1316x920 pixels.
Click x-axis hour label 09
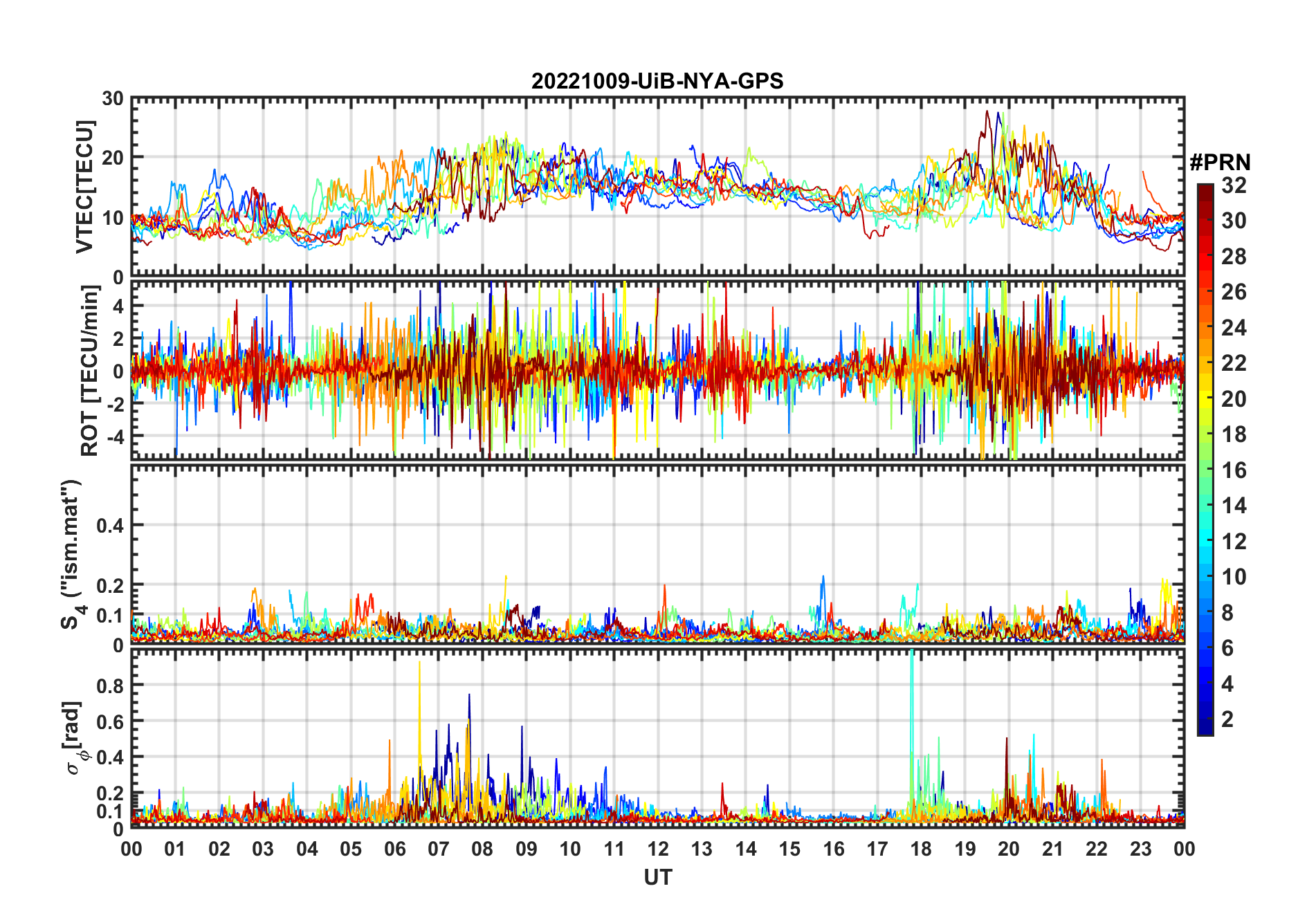coord(527,849)
